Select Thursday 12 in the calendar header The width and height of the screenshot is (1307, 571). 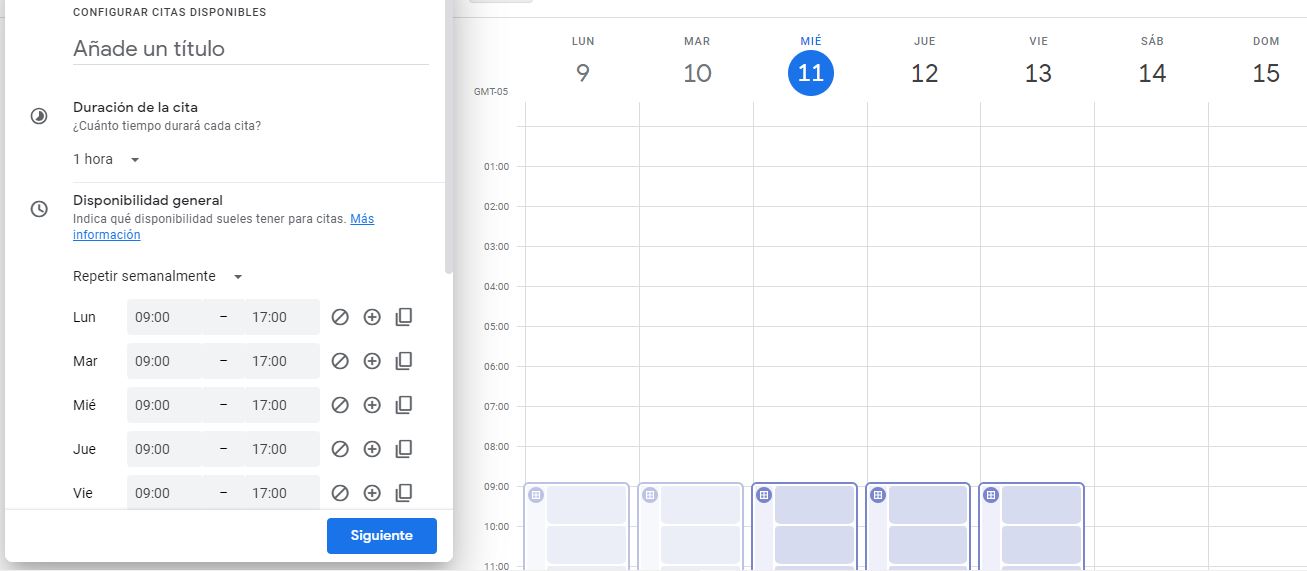pos(925,73)
